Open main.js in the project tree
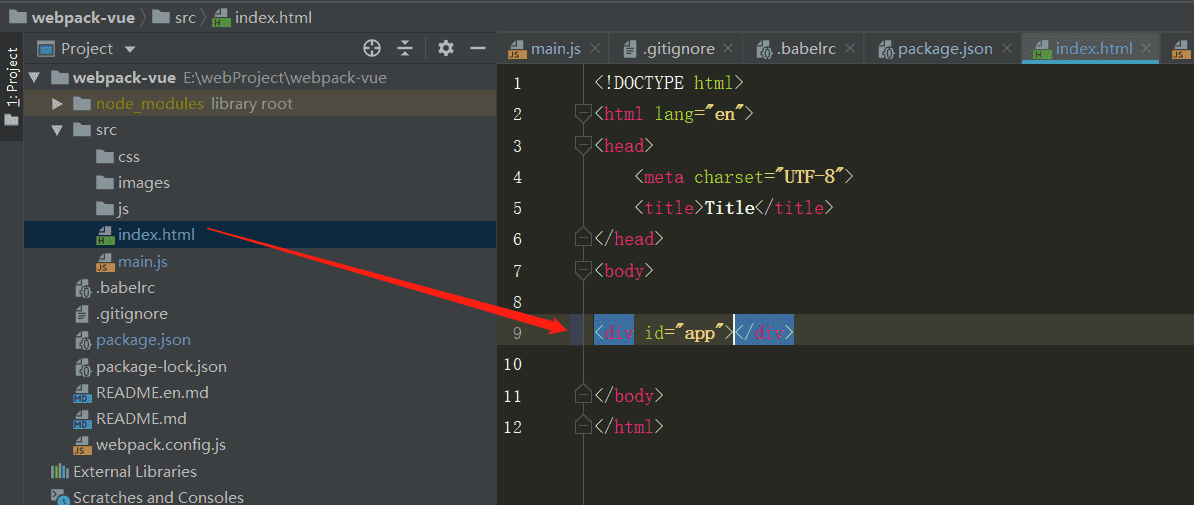1194x505 pixels. [132, 262]
